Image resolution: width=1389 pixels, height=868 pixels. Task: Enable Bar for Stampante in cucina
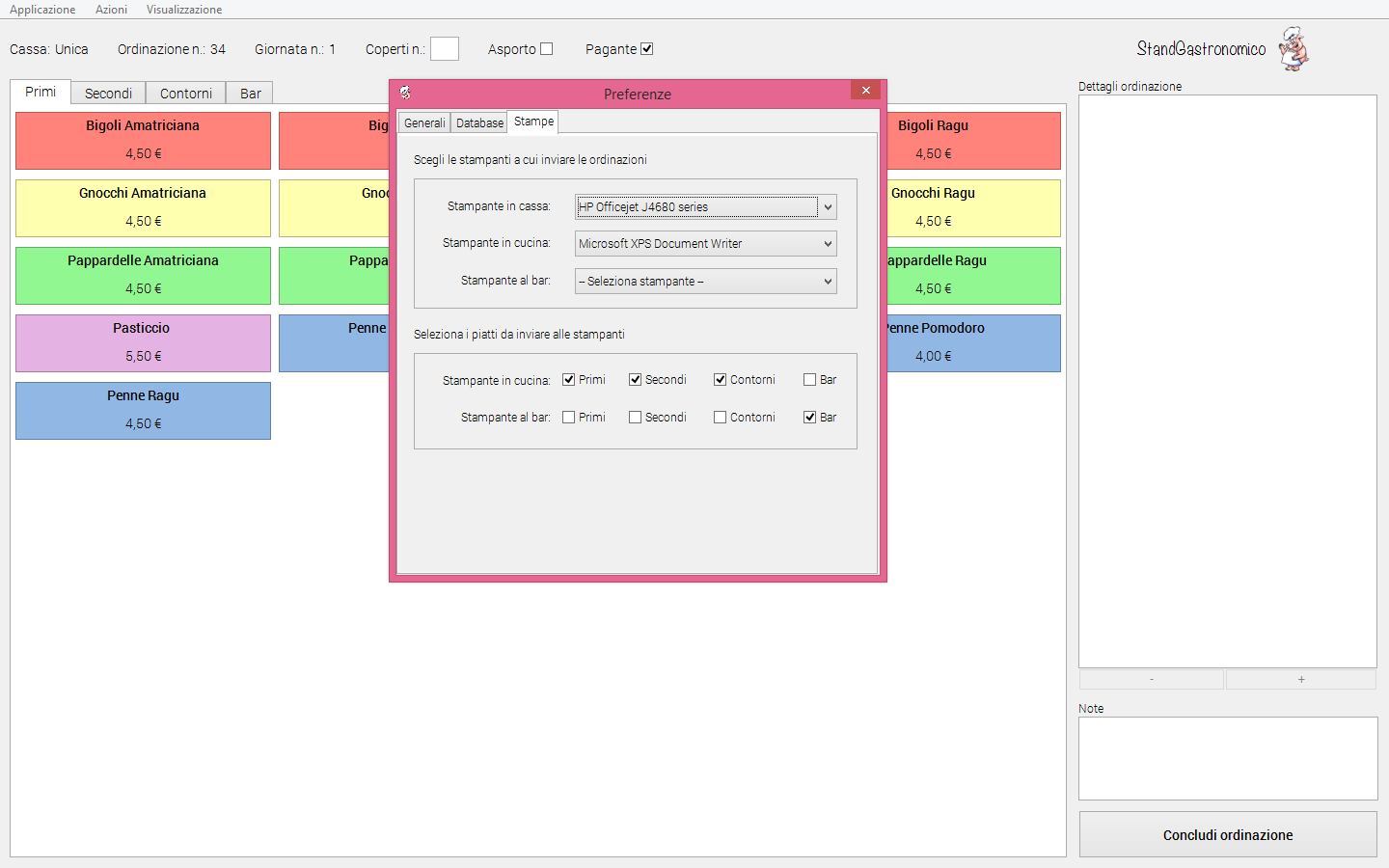click(810, 380)
